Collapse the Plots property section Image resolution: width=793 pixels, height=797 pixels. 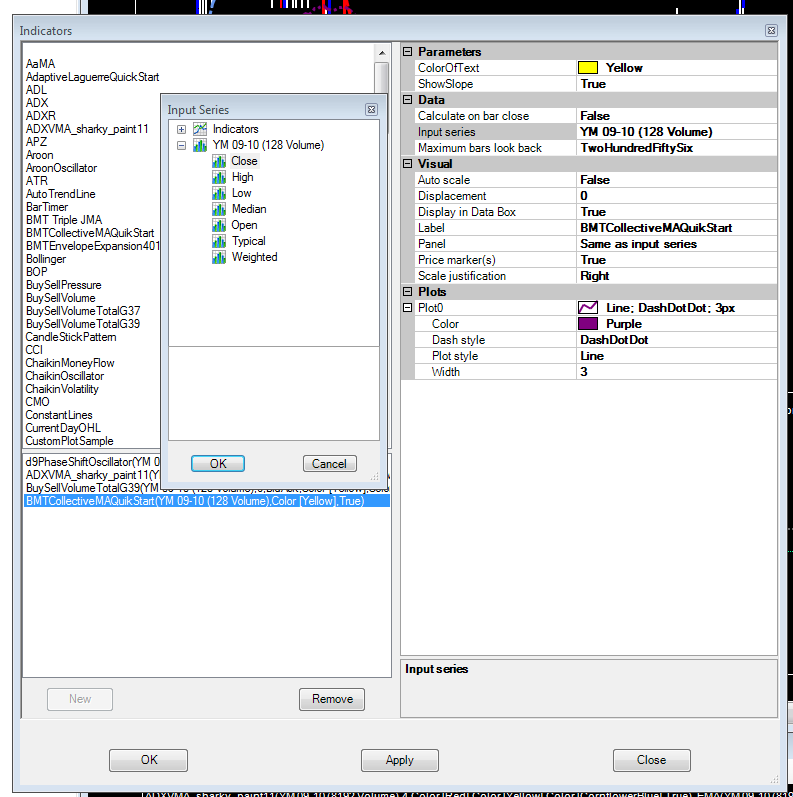click(407, 292)
